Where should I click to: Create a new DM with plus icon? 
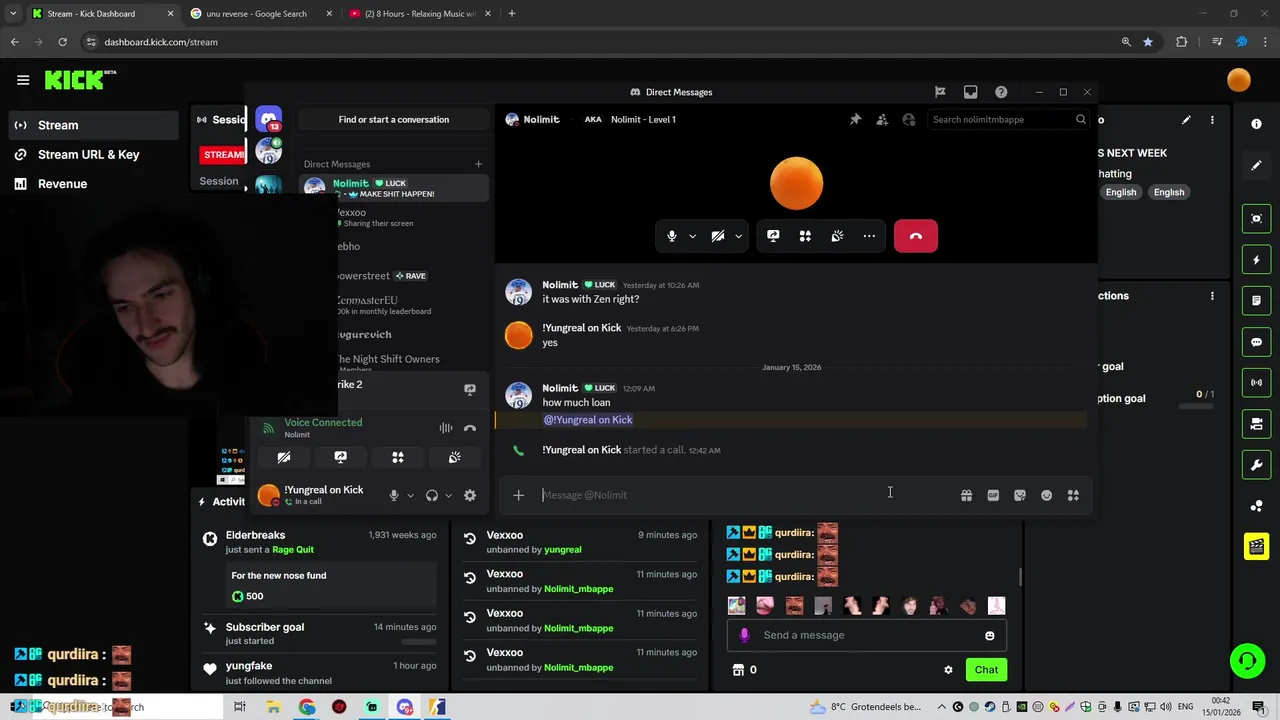pyautogui.click(x=478, y=164)
